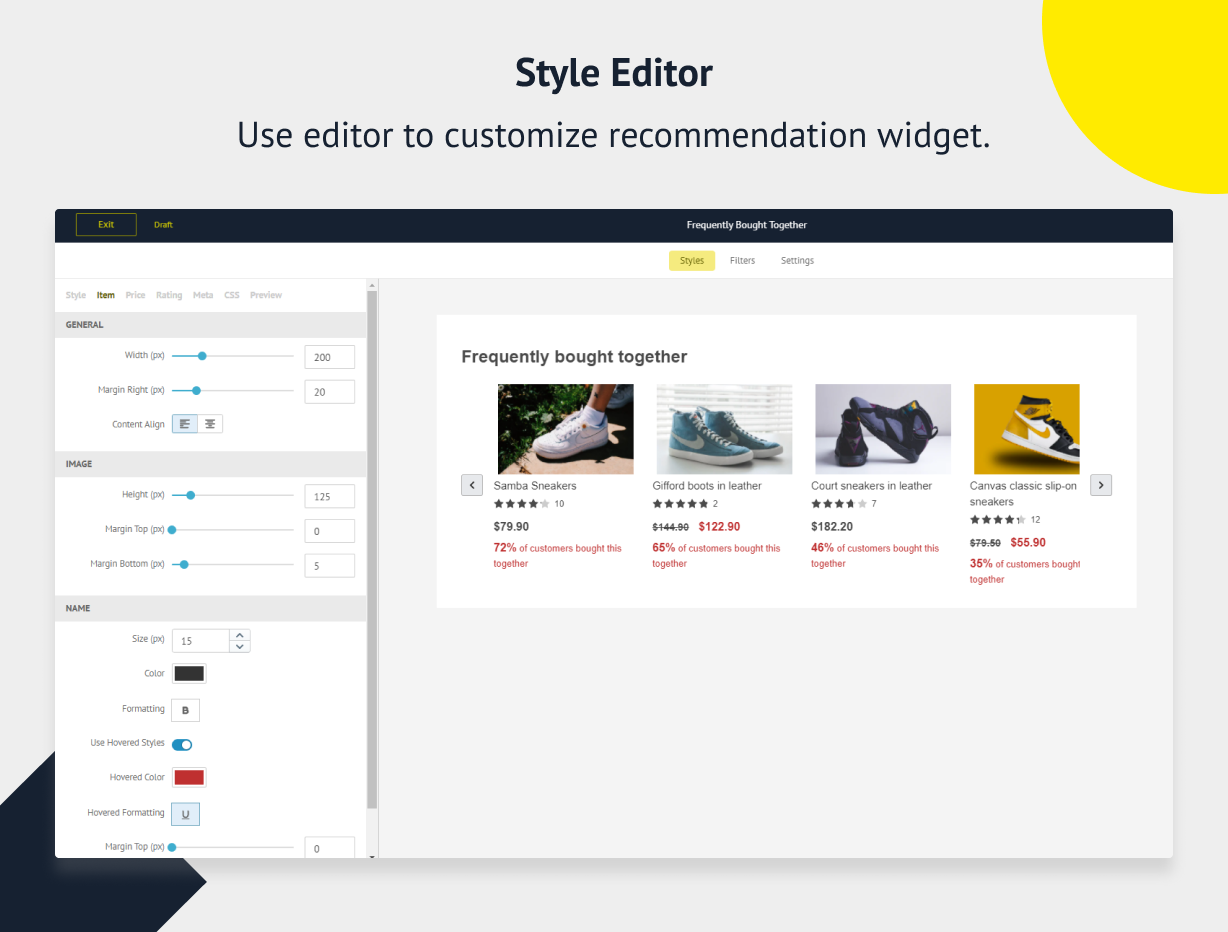Toggle bold Formatting button for name
This screenshot has width=1228, height=932.
point(185,710)
